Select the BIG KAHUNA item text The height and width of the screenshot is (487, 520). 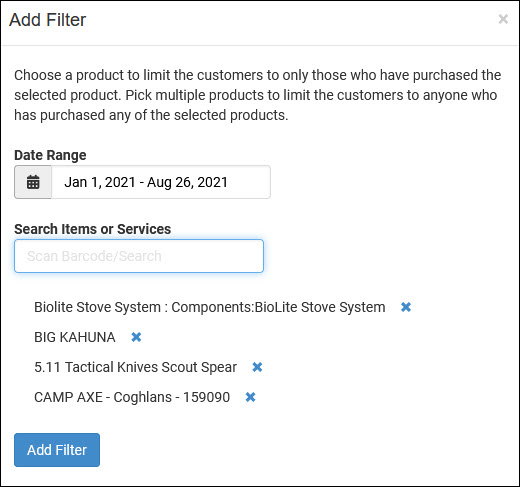tap(75, 337)
